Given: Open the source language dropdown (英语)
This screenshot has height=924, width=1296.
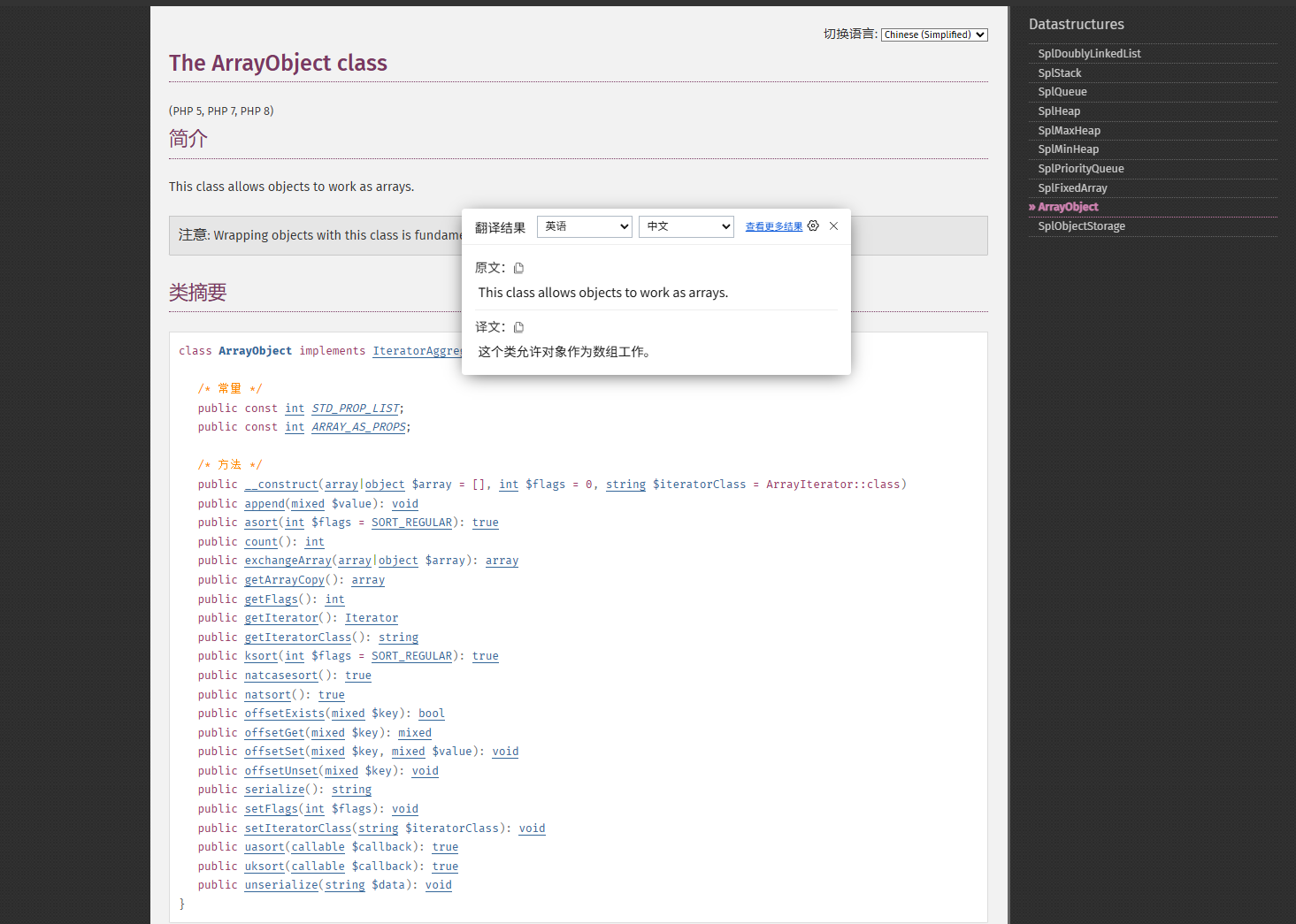Looking at the screenshot, I should pos(584,226).
